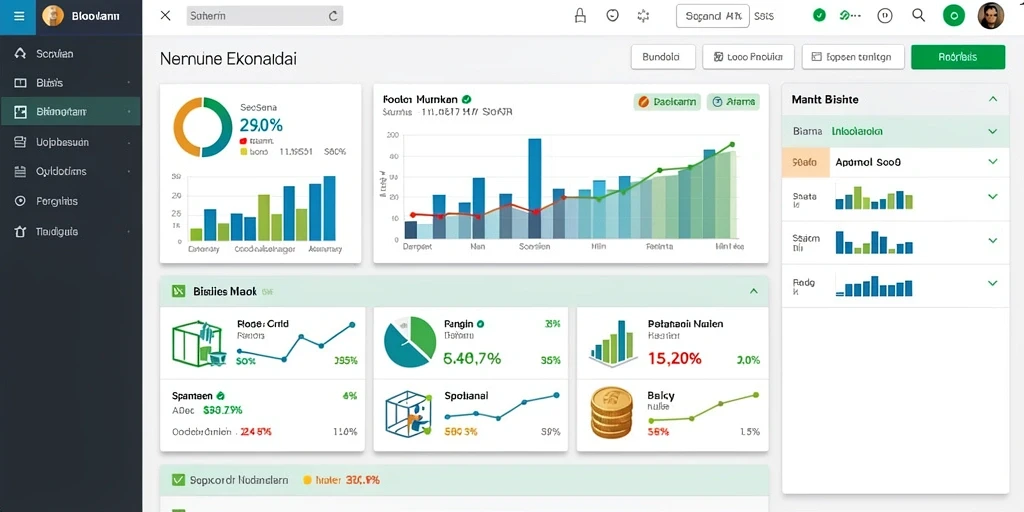1024x512 pixels.
Task: Expand the Apomol Soo0 row chevron
Action: click(x=993, y=161)
